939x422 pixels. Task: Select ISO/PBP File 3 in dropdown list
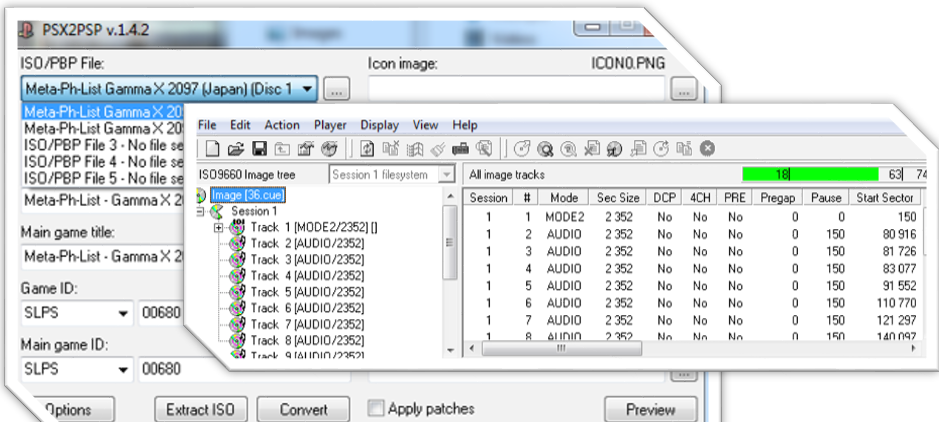[x=104, y=145]
